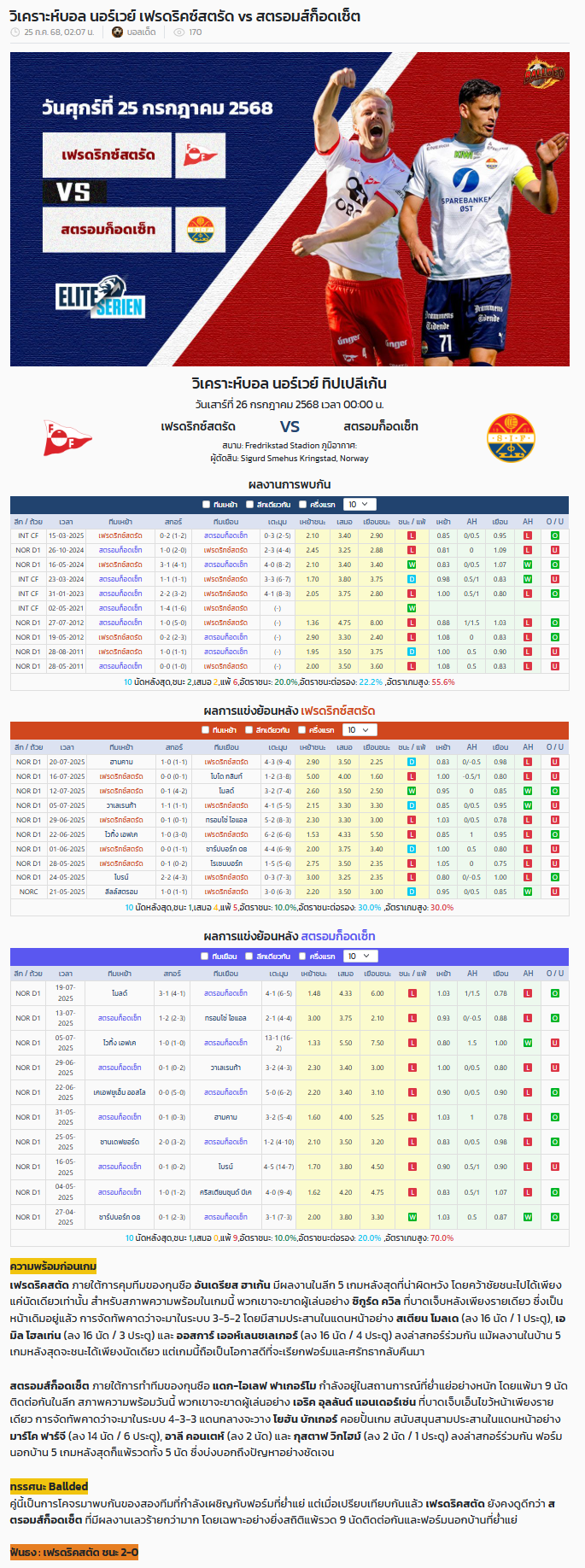Screen dimensions: 585x1568
Task: Click the Strømsgodset round logo inside the banner
Action: coord(201,229)
